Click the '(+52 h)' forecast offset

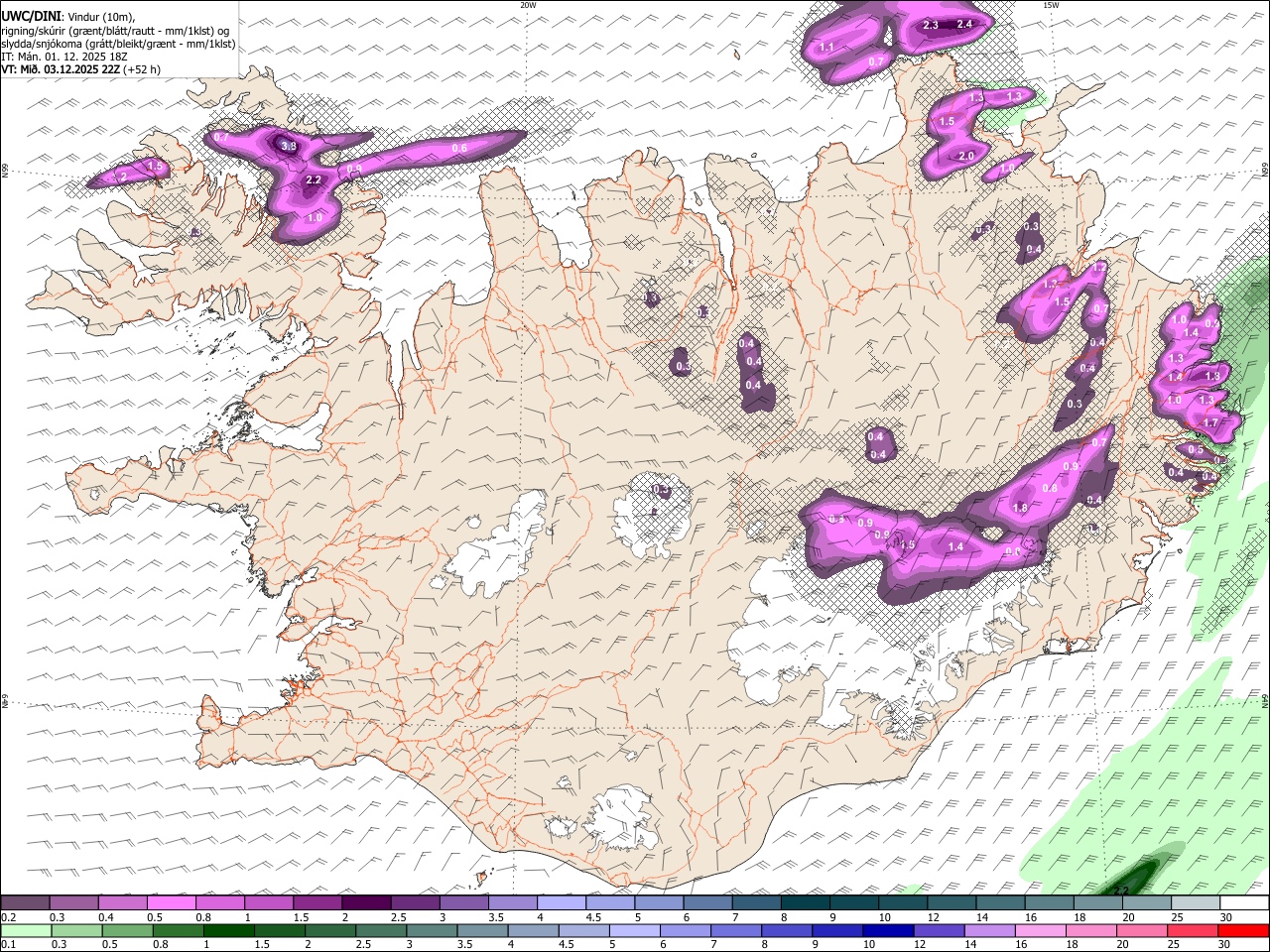[x=143, y=69]
